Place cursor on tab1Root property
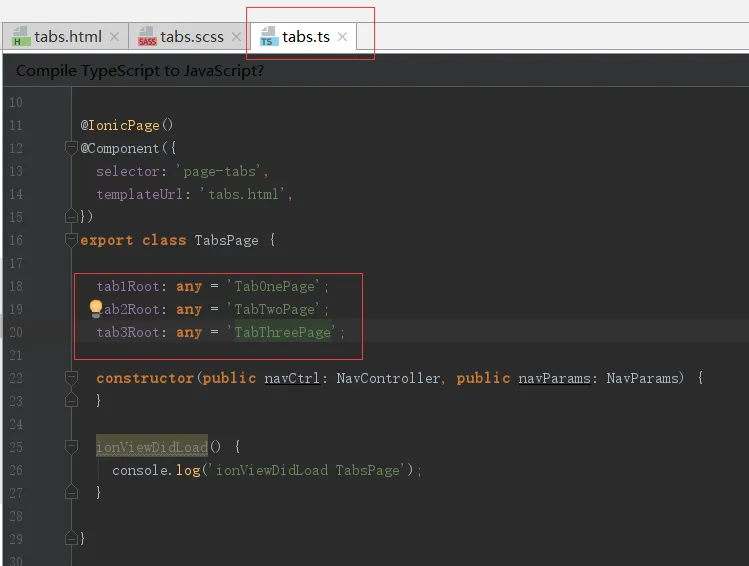Image resolution: width=749 pixels, height=566 pixels. coord(128,286)
